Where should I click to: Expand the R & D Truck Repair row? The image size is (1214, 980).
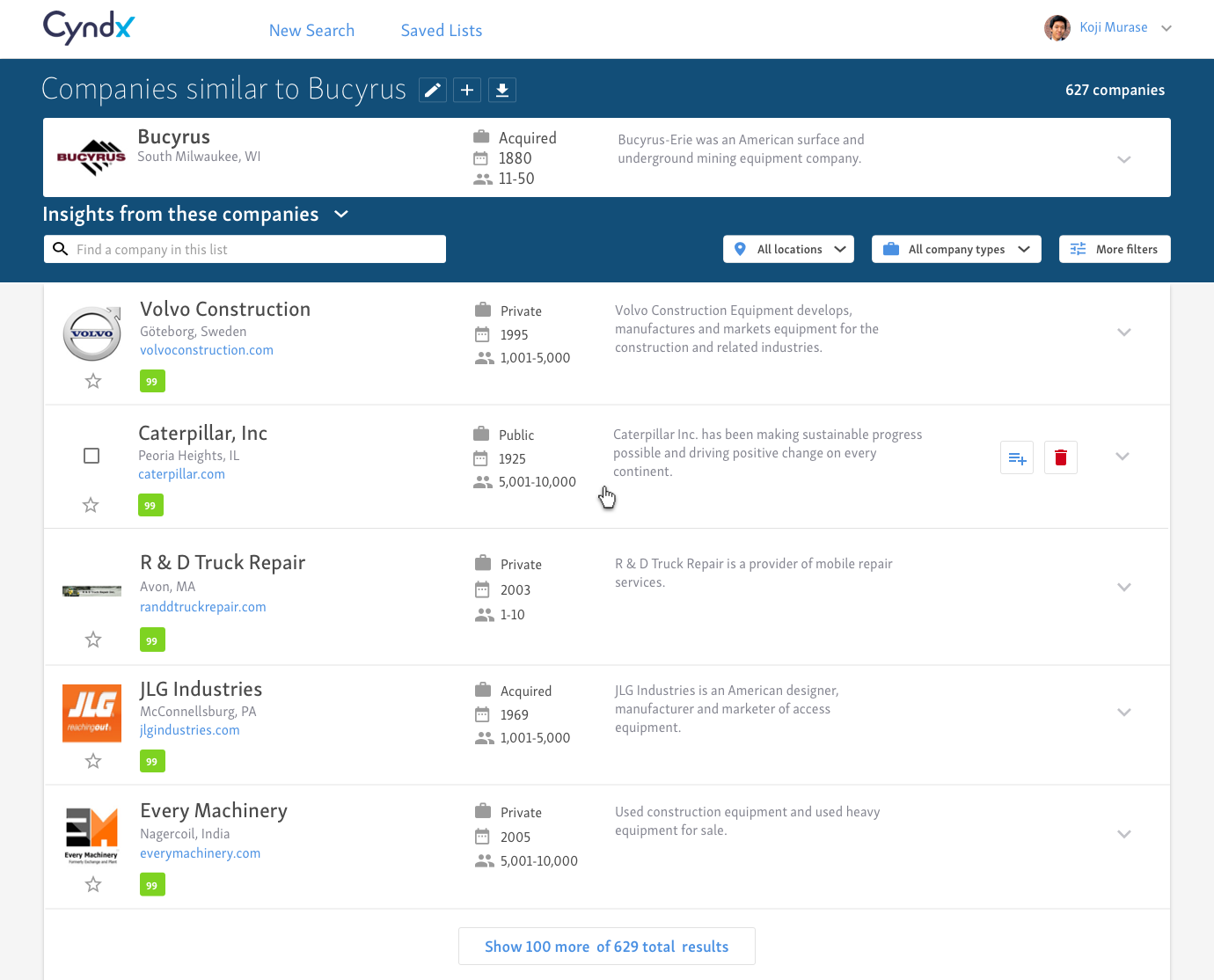(1123, 587)
